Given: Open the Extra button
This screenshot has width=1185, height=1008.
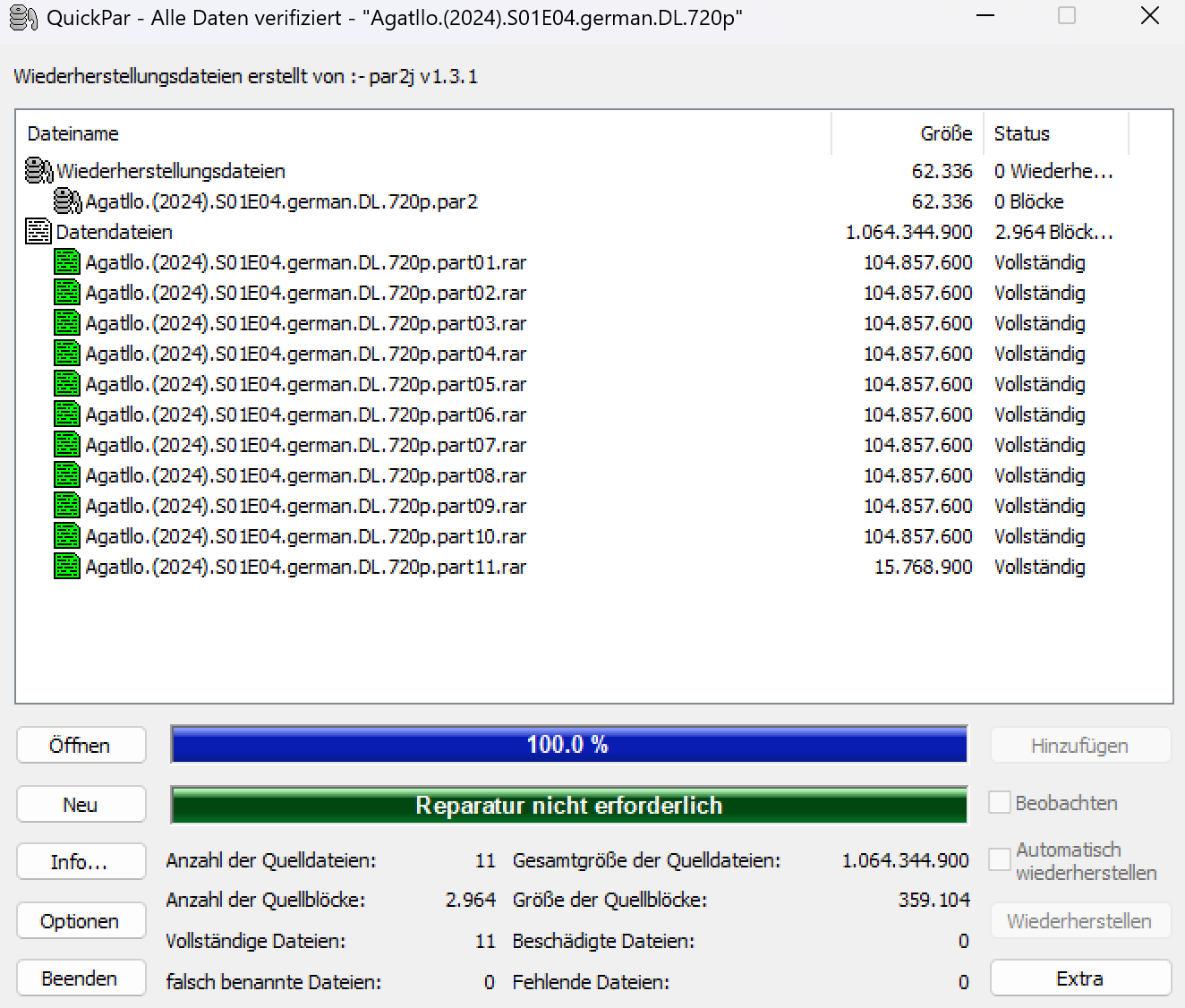Looking at the screenshot, I should pyautogui.click(x=1080, y=978).
